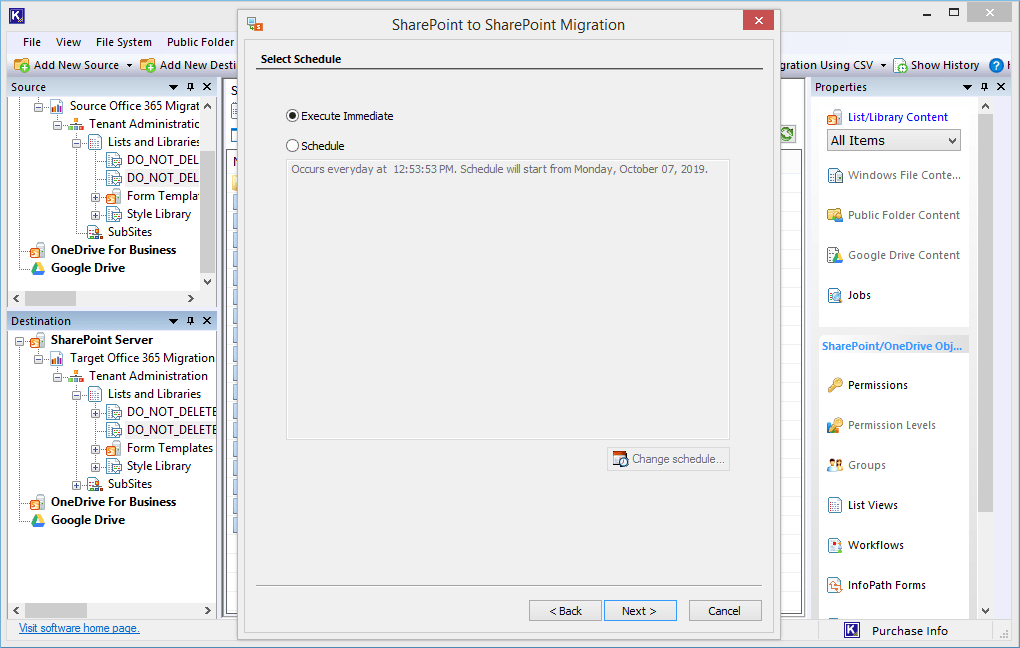Open the Properties panel options dropdown
The height and width of the screenshot is (648, 1020).
point(967,87)
